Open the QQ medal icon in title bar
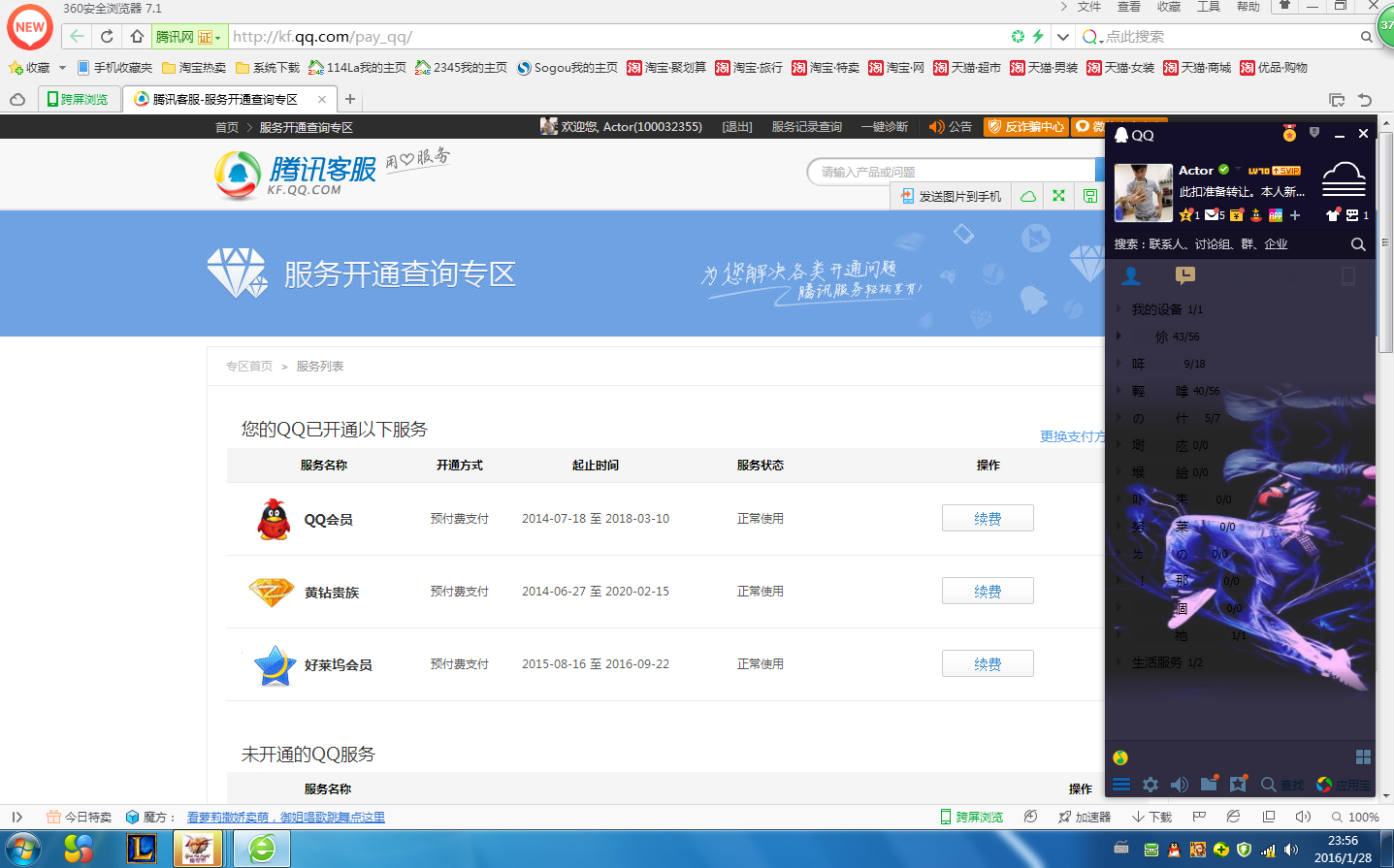Image resolution: width=1394 pixels, height=868 pixels. [x=1289, y=134]
